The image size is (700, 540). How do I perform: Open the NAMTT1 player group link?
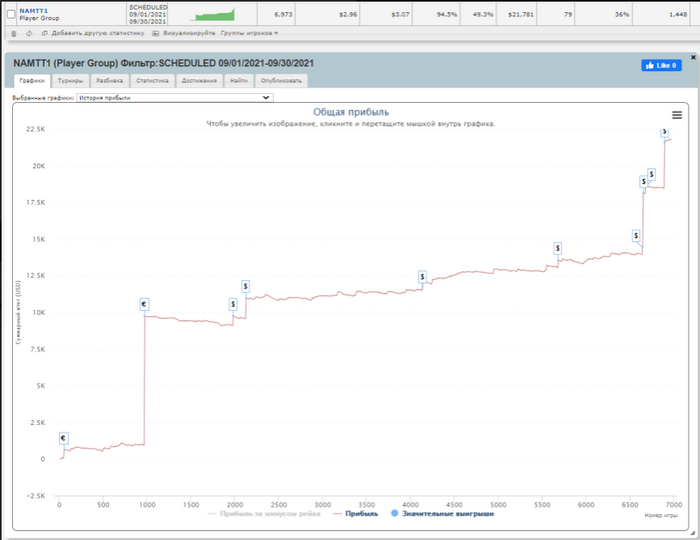(33, 11)
